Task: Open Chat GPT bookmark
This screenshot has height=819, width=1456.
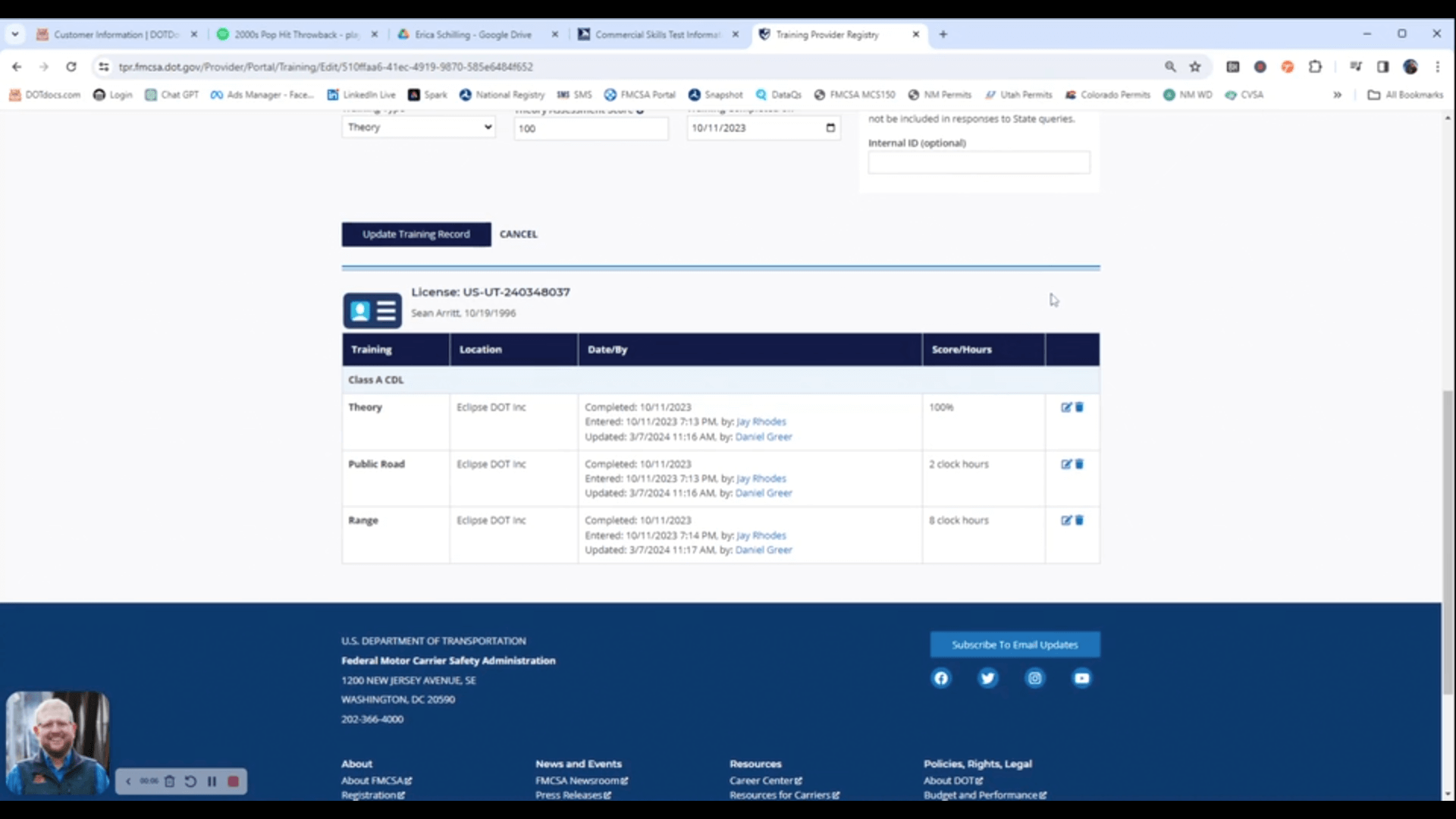Action: pyautogui.click(x=172, y=95)
